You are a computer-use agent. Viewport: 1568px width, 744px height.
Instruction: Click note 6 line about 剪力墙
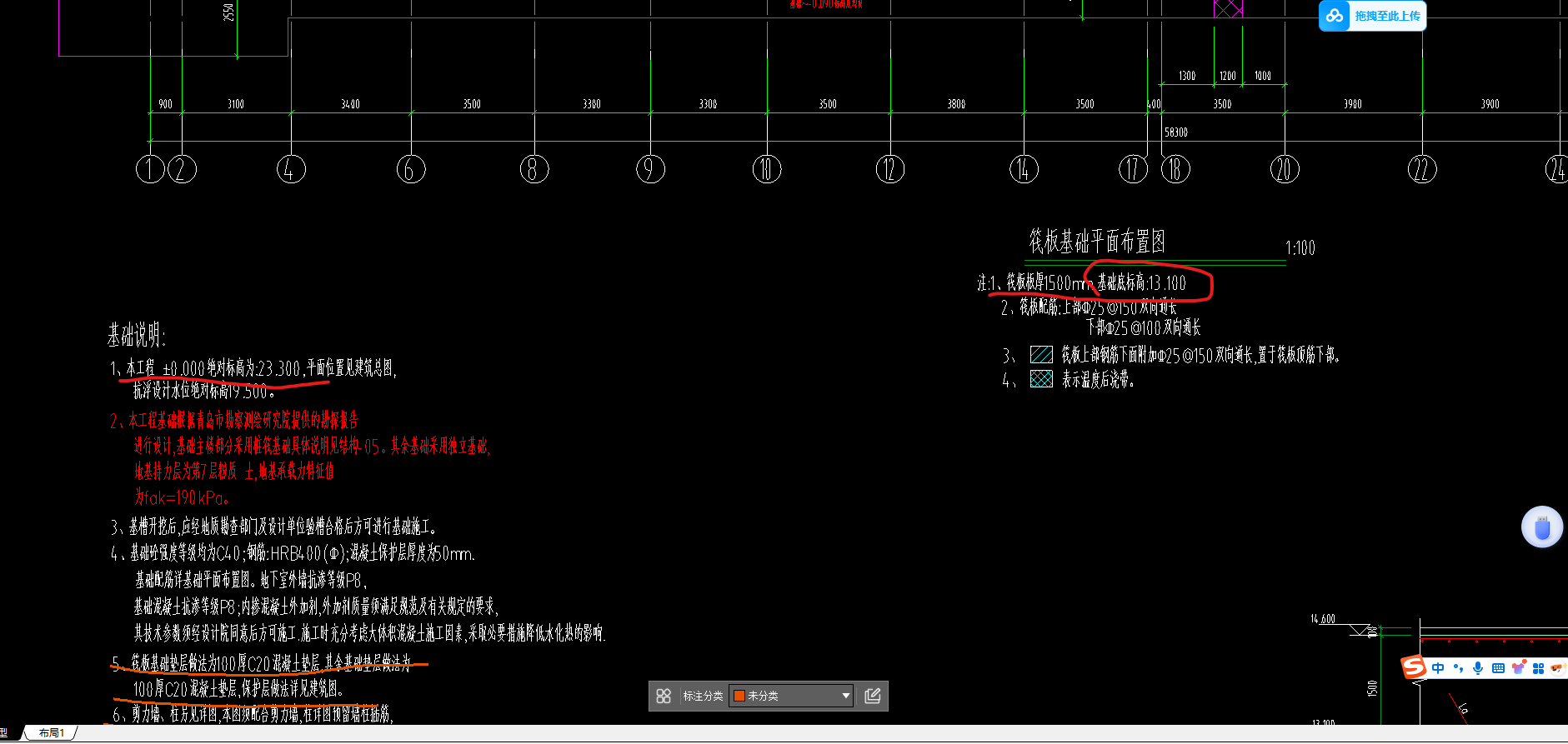pyautogui.click(x=253, y=714)
